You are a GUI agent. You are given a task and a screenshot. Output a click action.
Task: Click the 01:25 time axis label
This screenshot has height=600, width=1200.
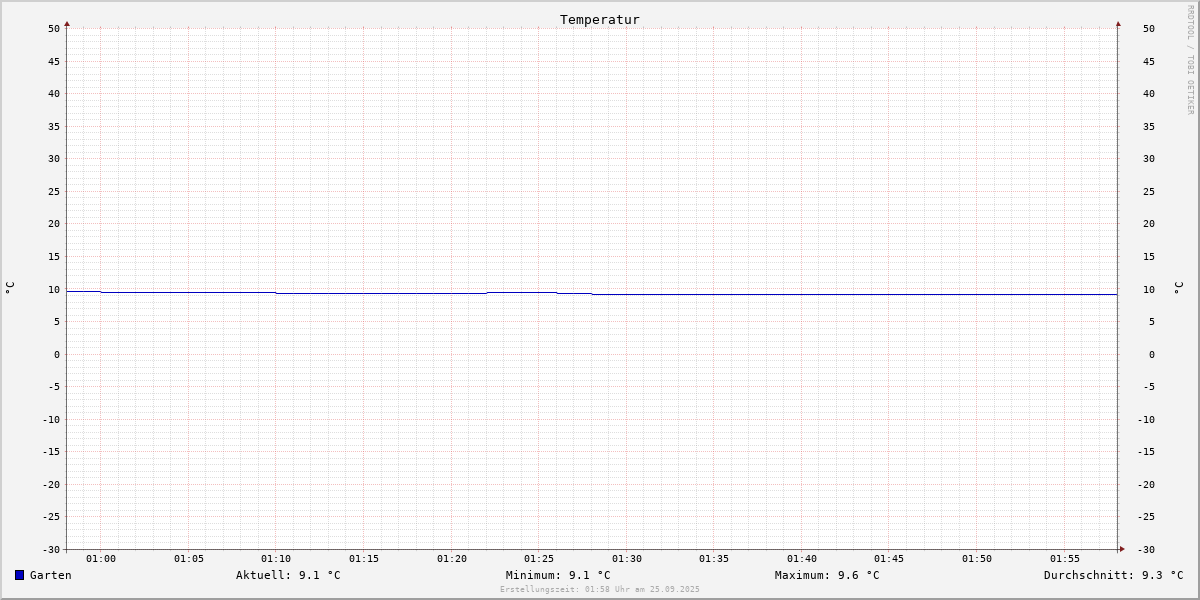pos(539,559)
